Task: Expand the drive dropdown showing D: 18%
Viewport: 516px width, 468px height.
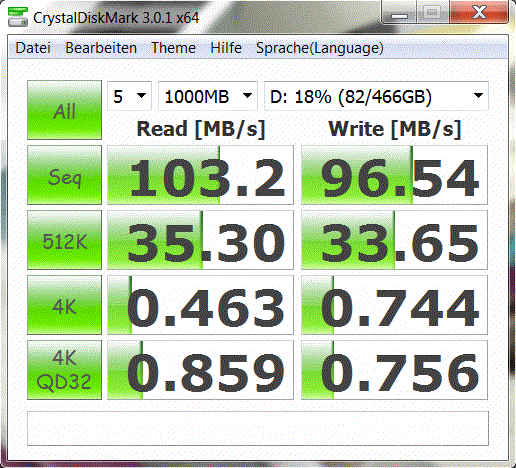Action: (376, 96)
